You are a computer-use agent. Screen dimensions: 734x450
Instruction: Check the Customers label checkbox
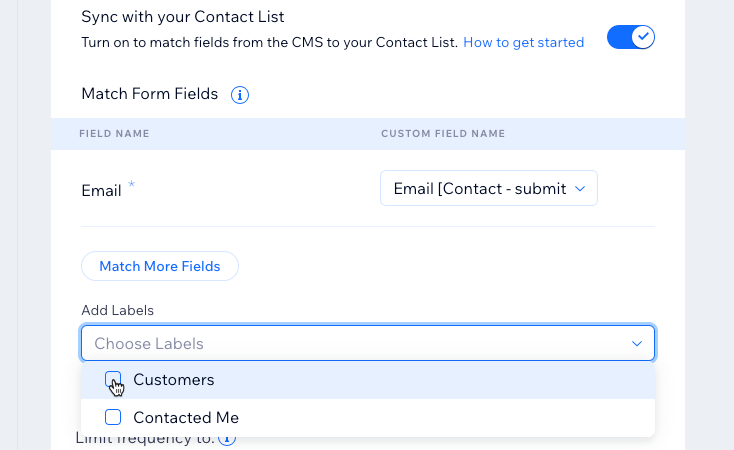pos(113,379)
